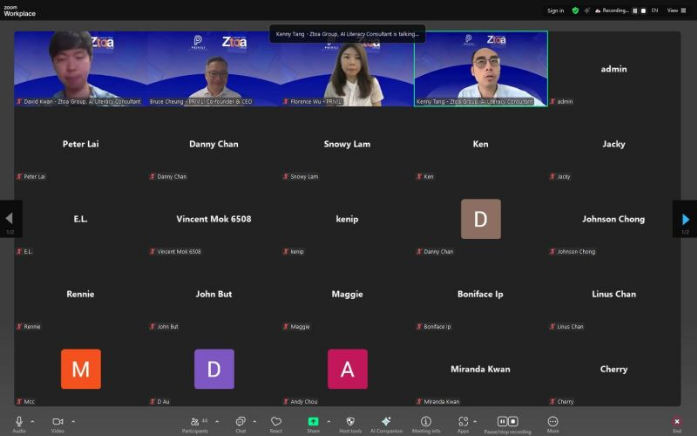698x436 pixels.
Task: Expand the video options arrow
Action: tap(73, 421)
